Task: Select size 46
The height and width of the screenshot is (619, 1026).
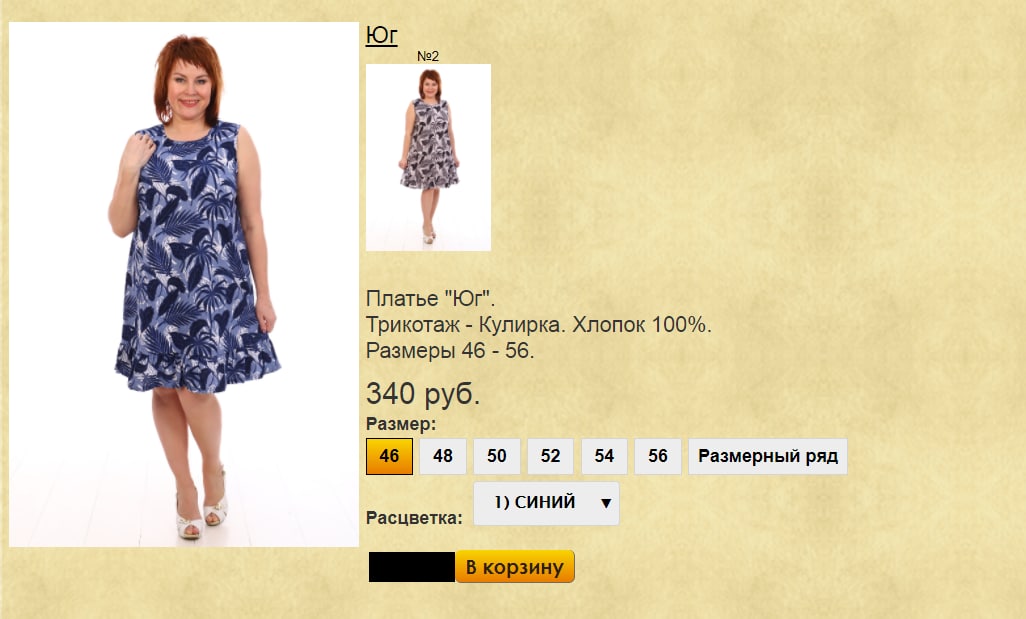Action: coord(389,456)
